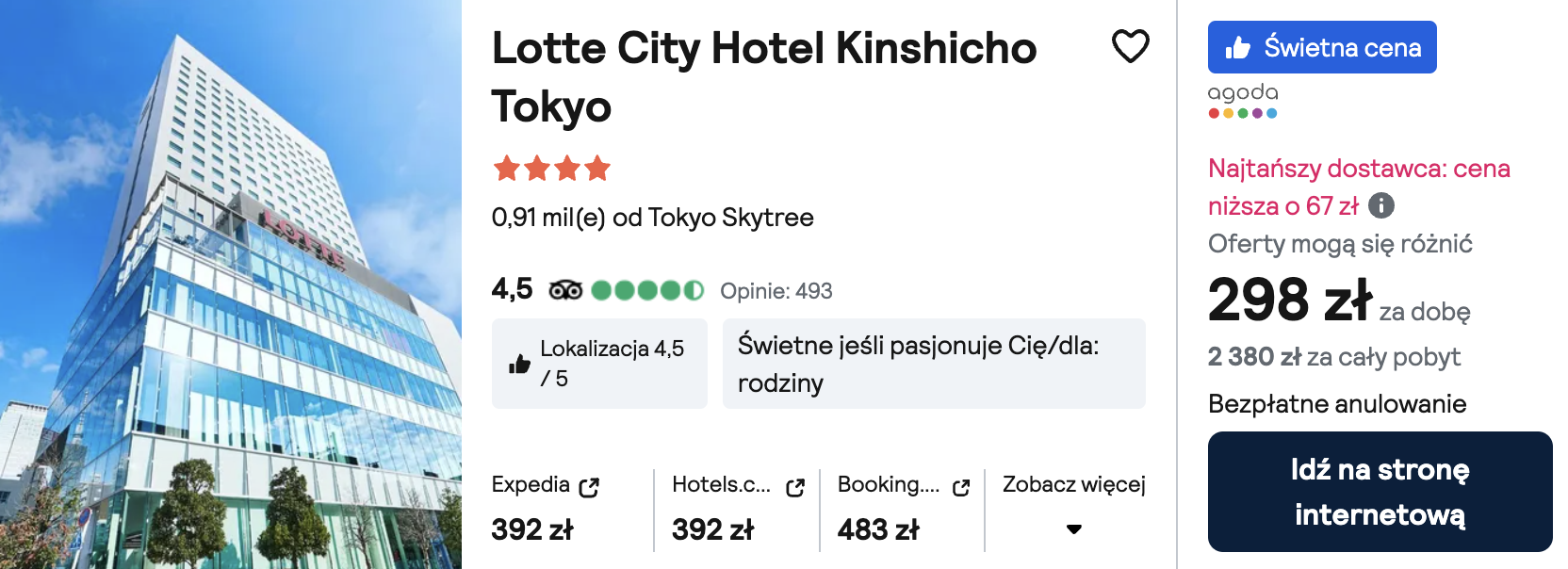Click the thumbs-up icon in Świetna cena badge

tap(1238, 47)
